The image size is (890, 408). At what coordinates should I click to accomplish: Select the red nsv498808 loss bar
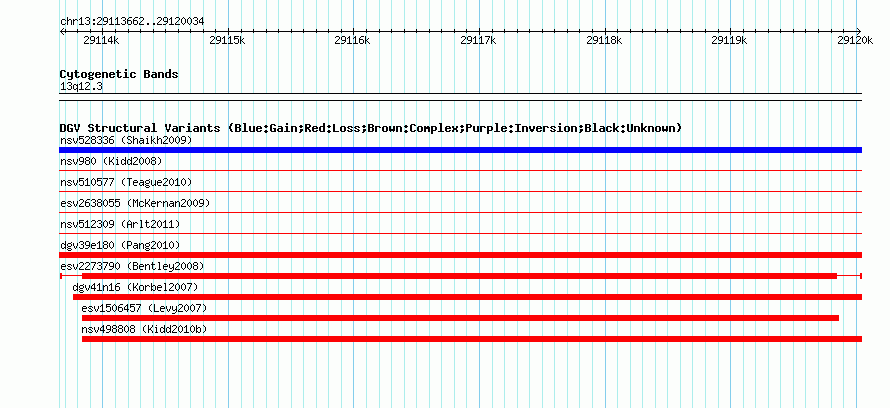(x=472, y=339)
